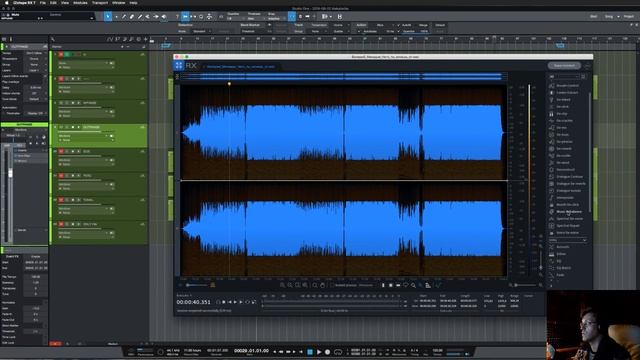640x360 pixels.
Task: Click the Repair Assistant button
Action: [564, 66]
